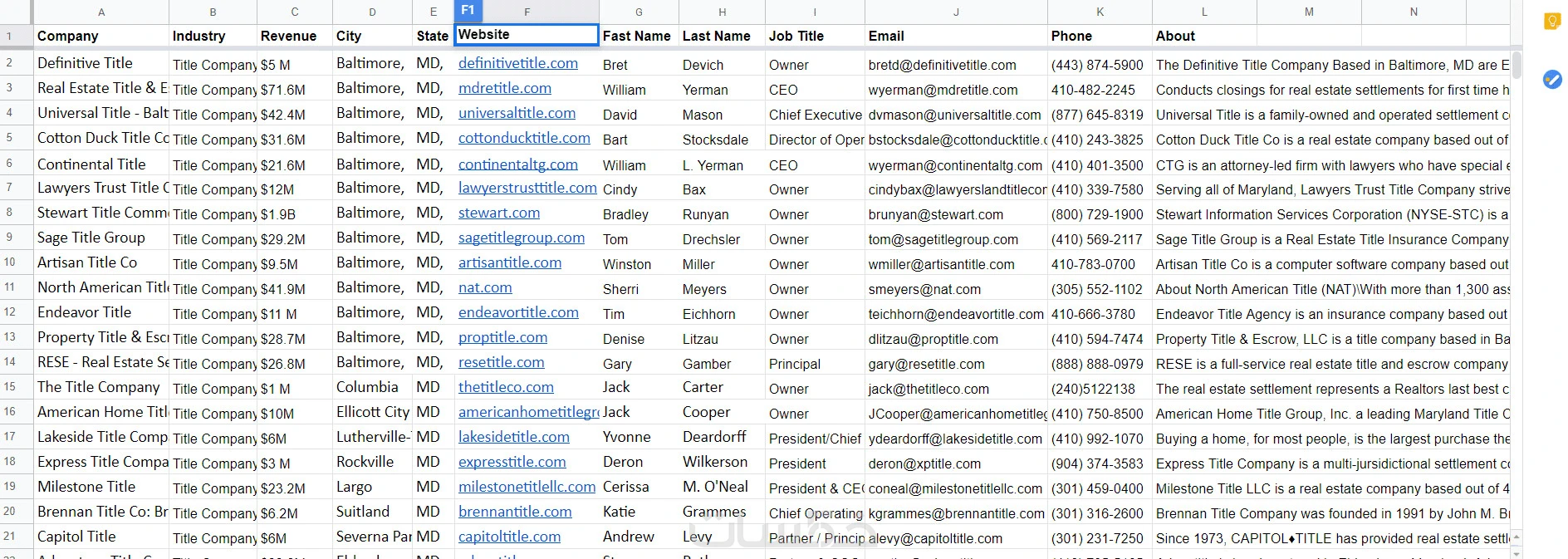Select the Industry header cell

[213, 36]
